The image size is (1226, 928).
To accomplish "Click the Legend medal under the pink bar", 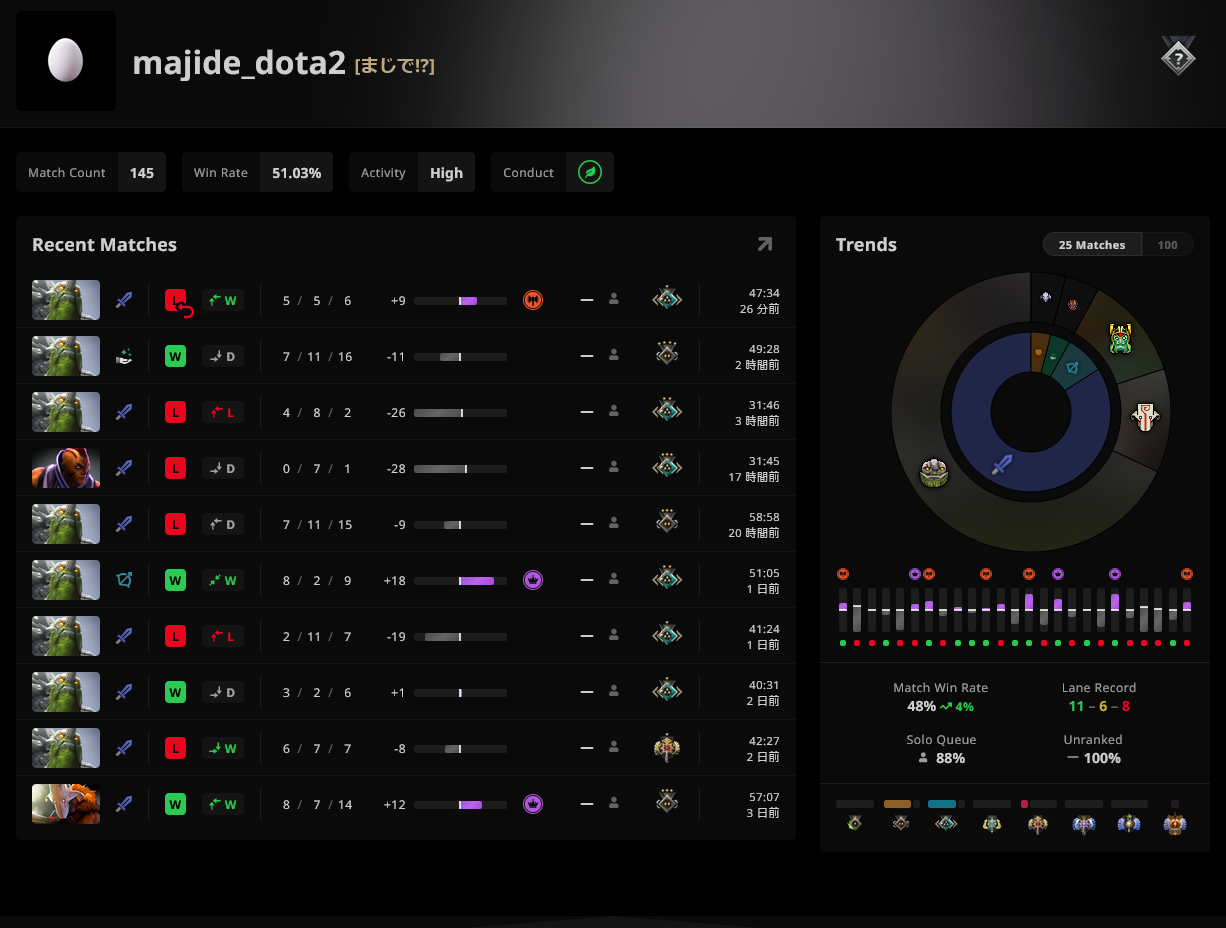I will coord(1038,824).
